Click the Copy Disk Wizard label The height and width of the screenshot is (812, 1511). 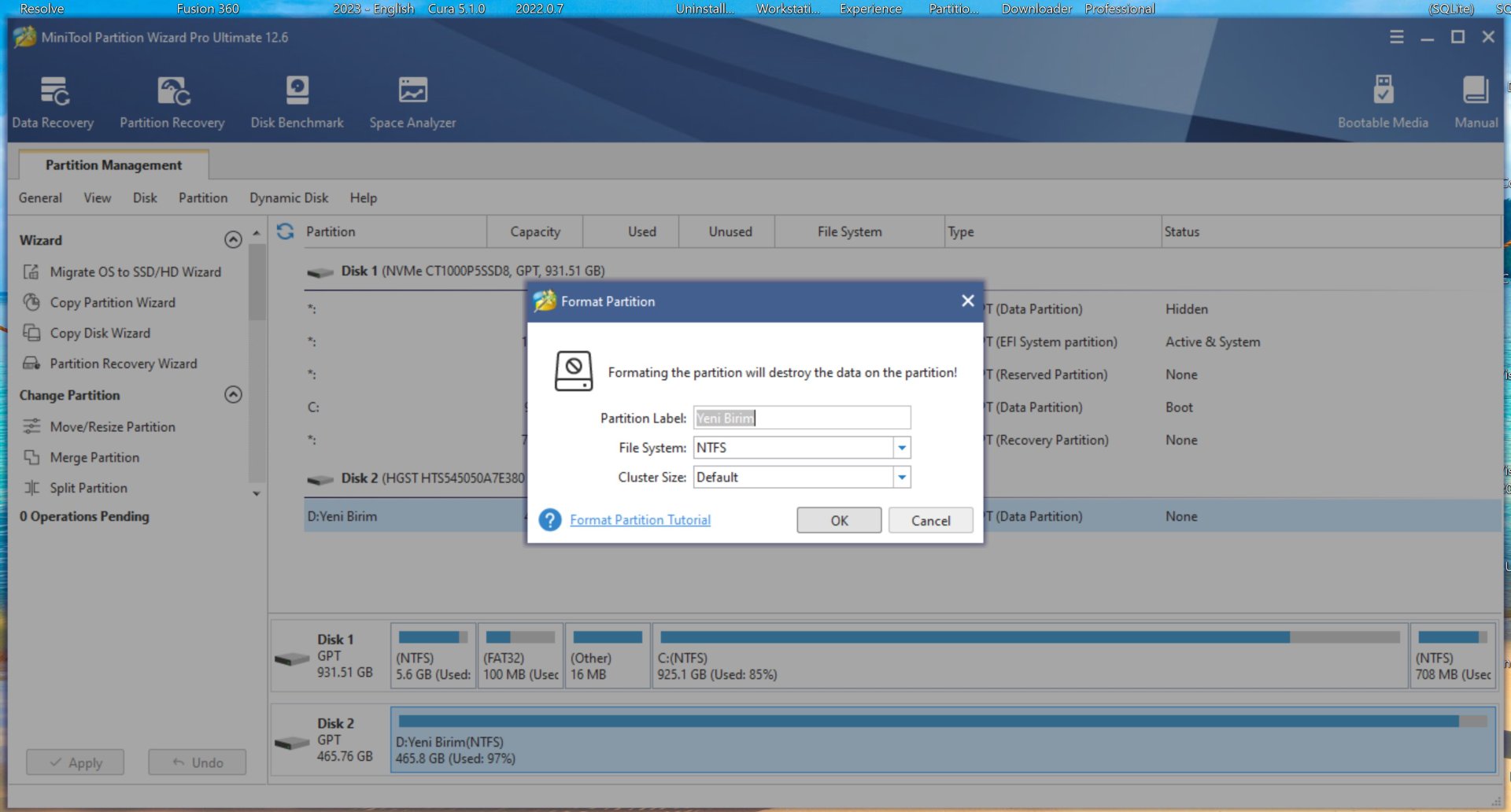click(100, 333)
